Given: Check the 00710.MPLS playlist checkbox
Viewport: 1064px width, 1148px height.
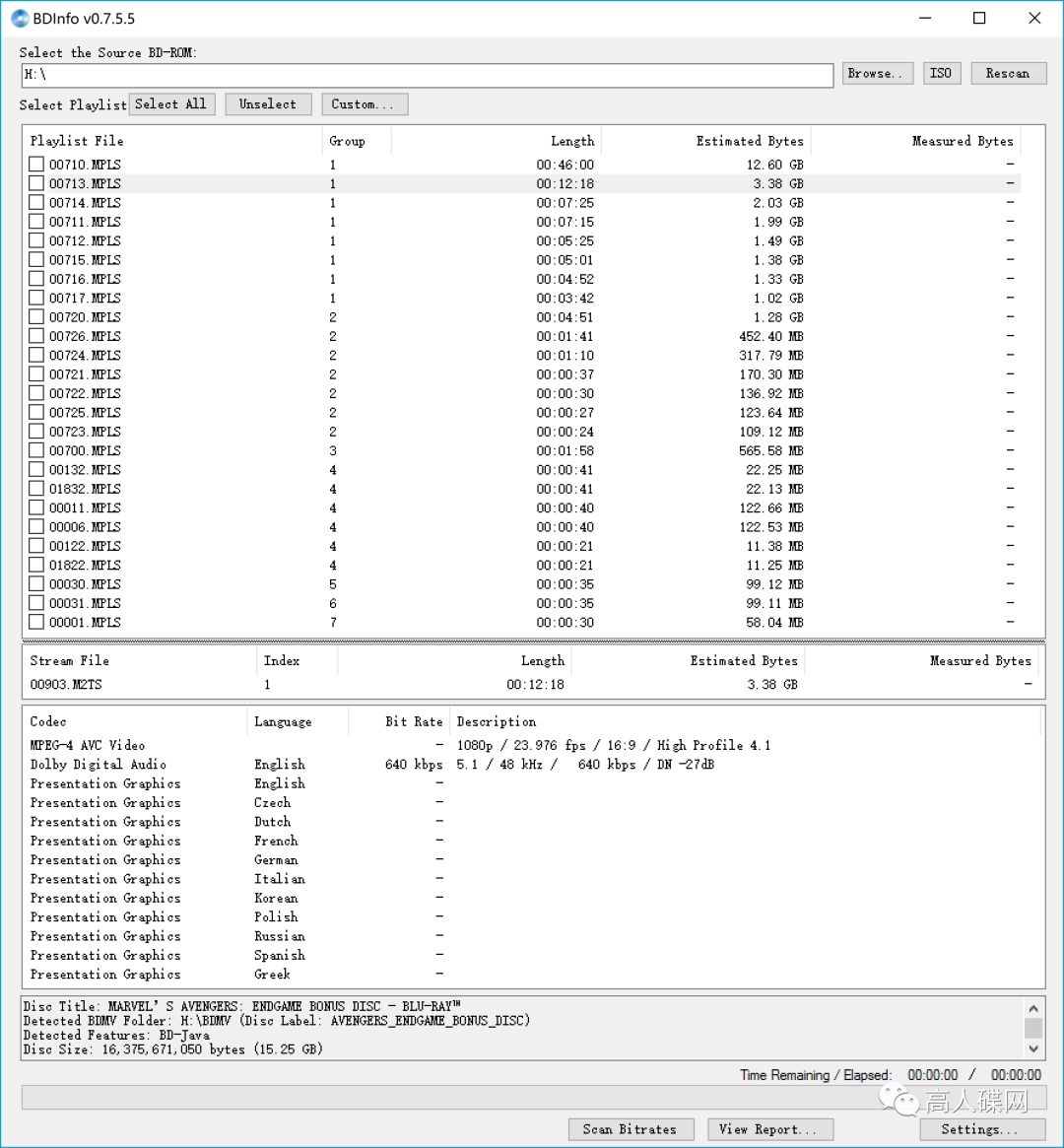Looking at the screenshot, I should [35, 164].
